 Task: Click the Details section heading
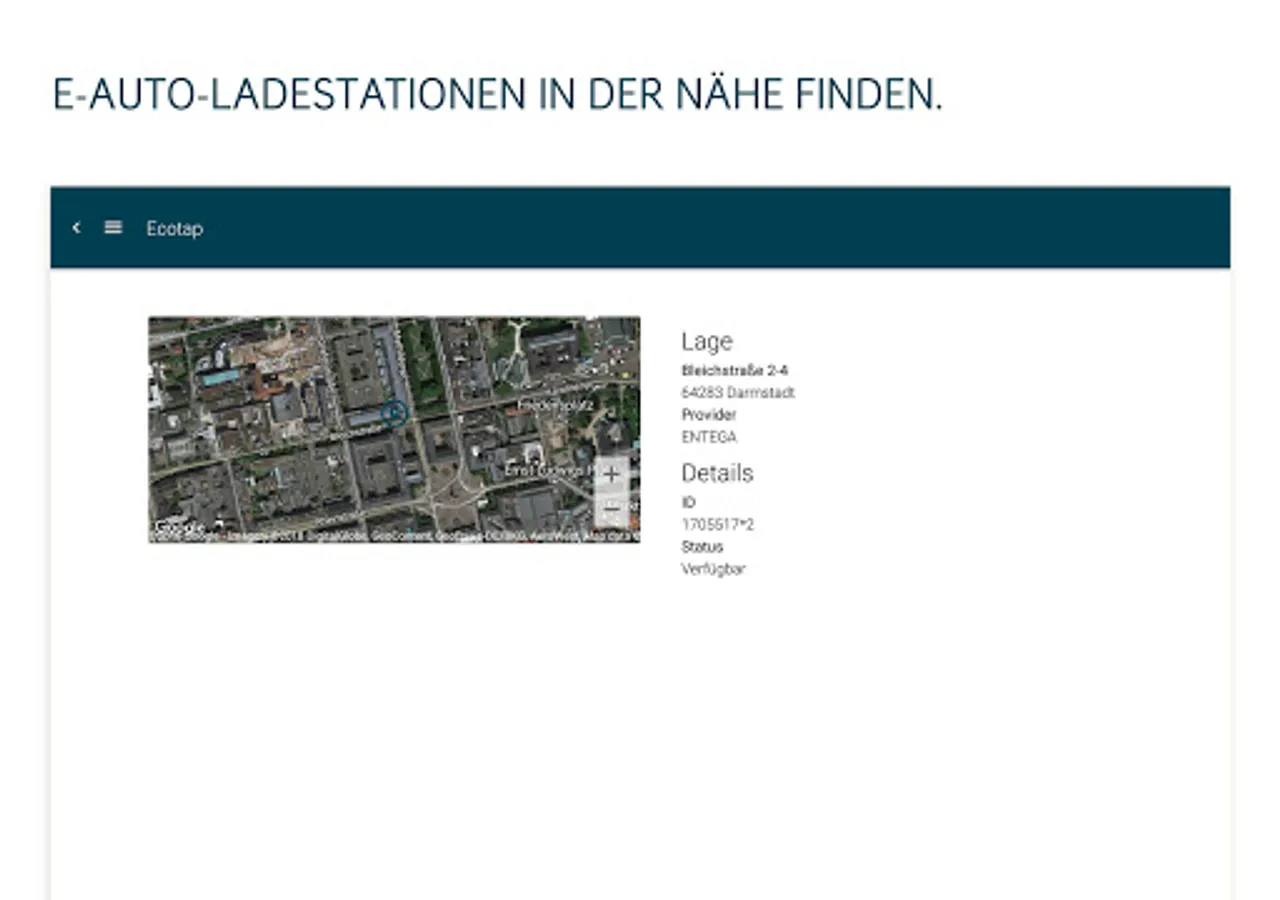pos(717,473)
